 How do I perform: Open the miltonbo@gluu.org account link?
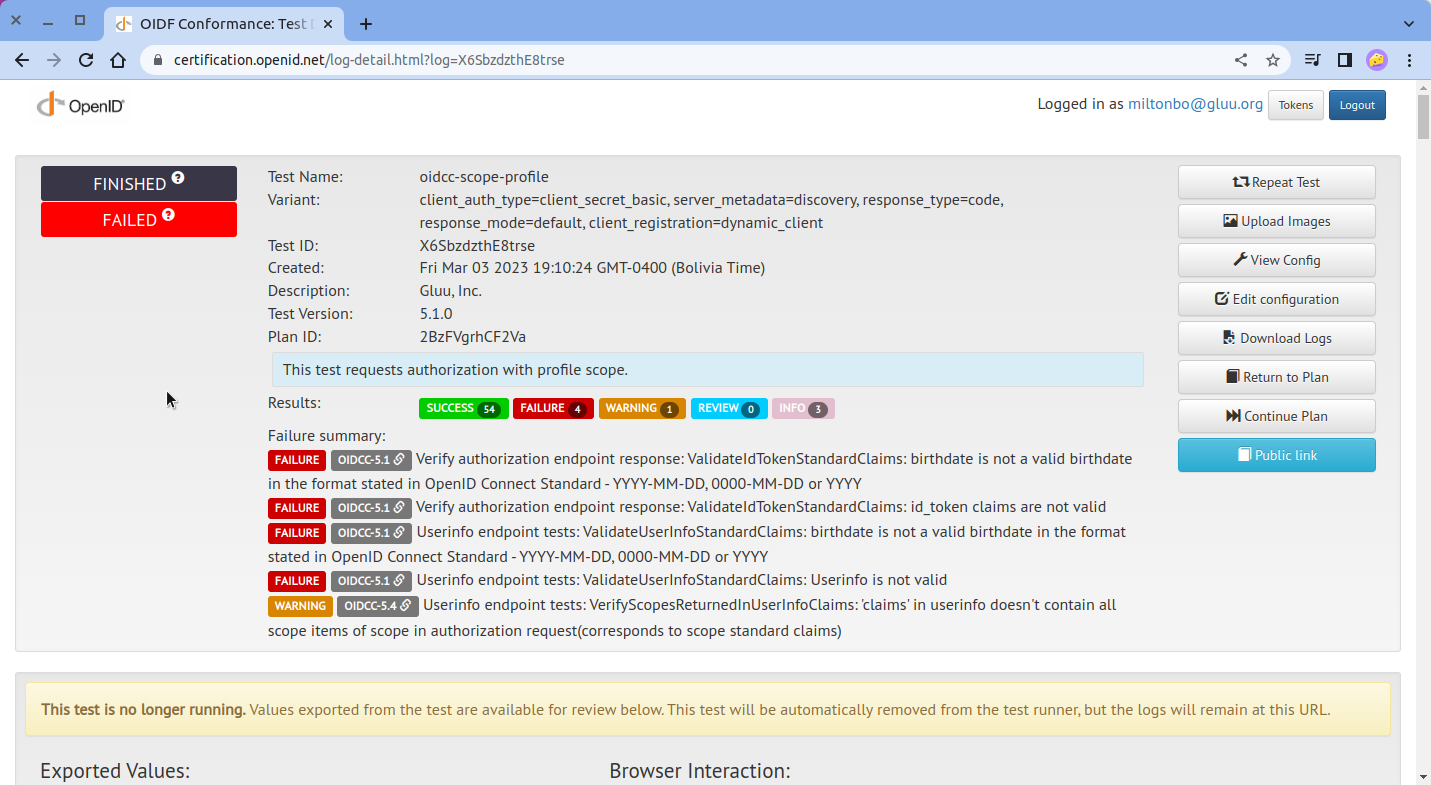(x=1195, y=104)
